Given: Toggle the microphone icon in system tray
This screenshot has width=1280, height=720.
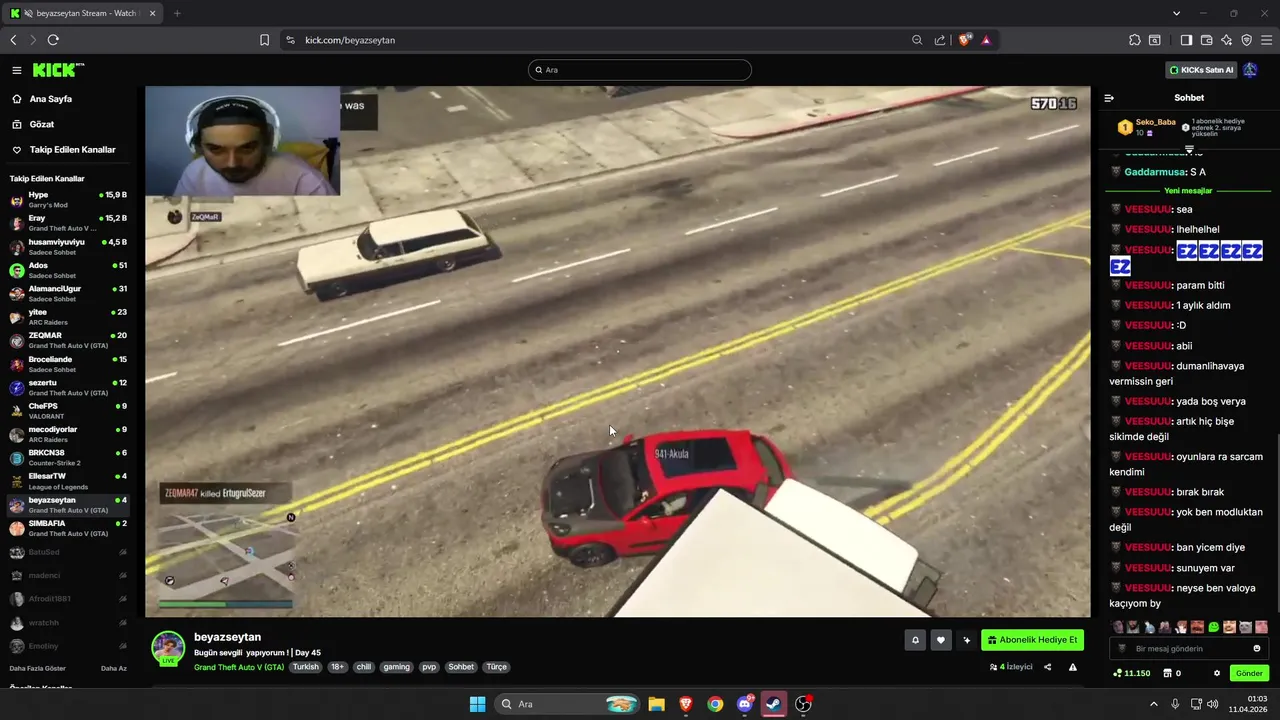Looking at the screenshot, I should tap(1175, 704).
